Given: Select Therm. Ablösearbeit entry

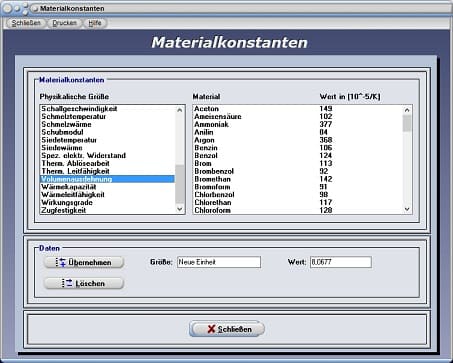Looking at the screenshot, I should 107,163.
